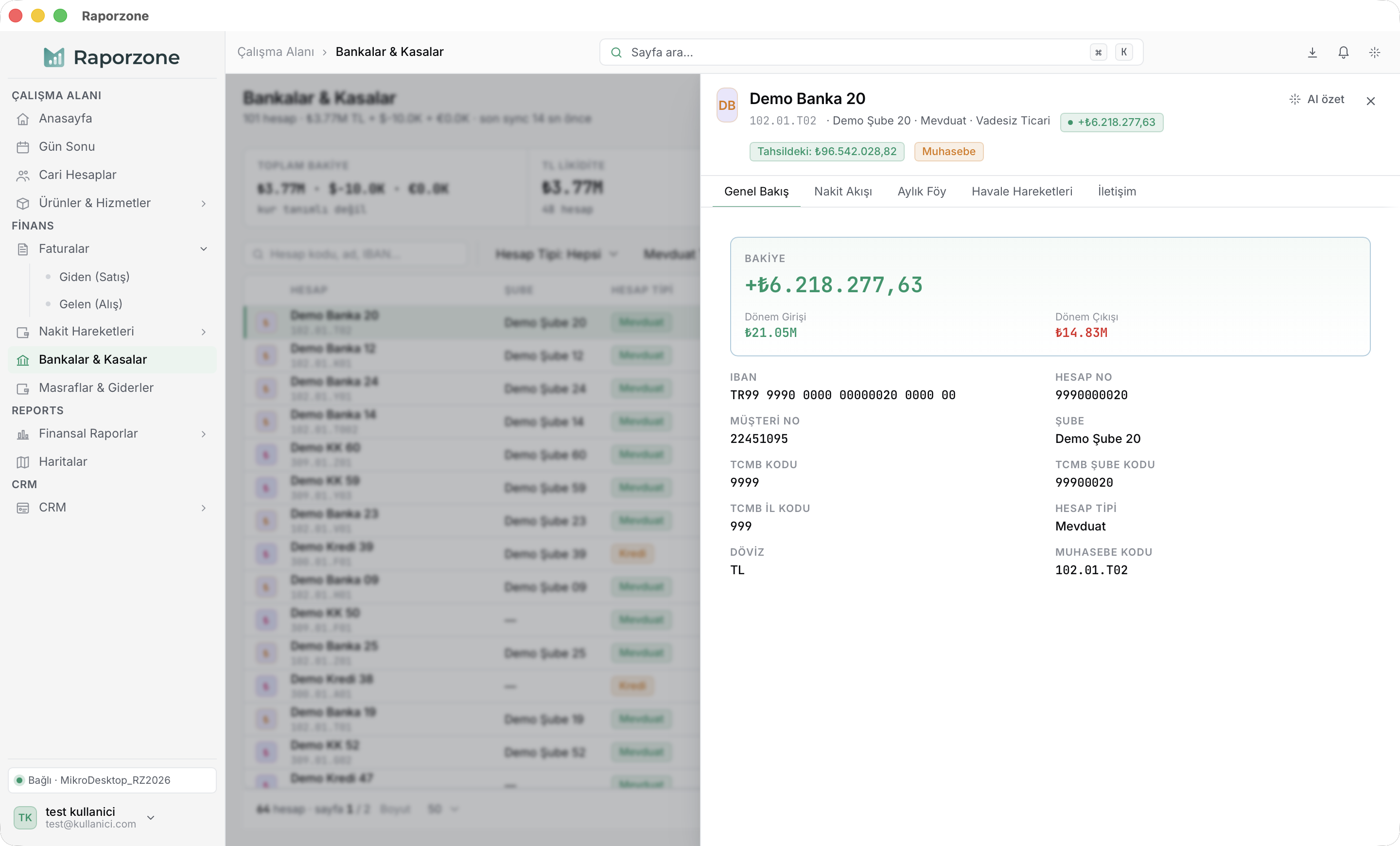This screenshot has width=1400, height=846.
Task: Switch to the Nakit Akışı tab
Action: pyautogui.click(x=842, y=192)
